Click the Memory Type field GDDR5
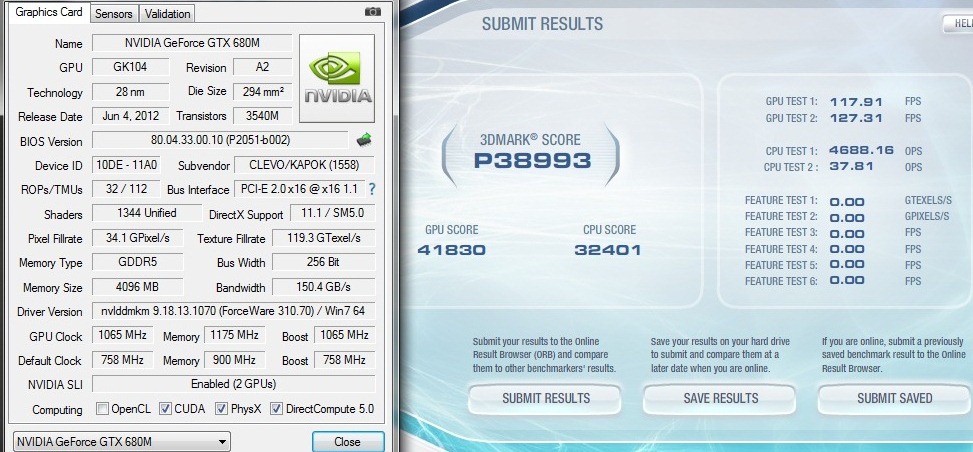The height and width of the screenshot is (452, 973). (138, 262)
